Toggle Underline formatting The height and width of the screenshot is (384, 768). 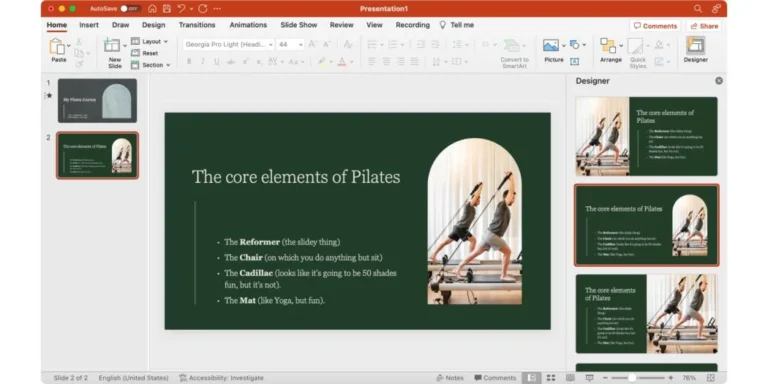coord(216,62)
